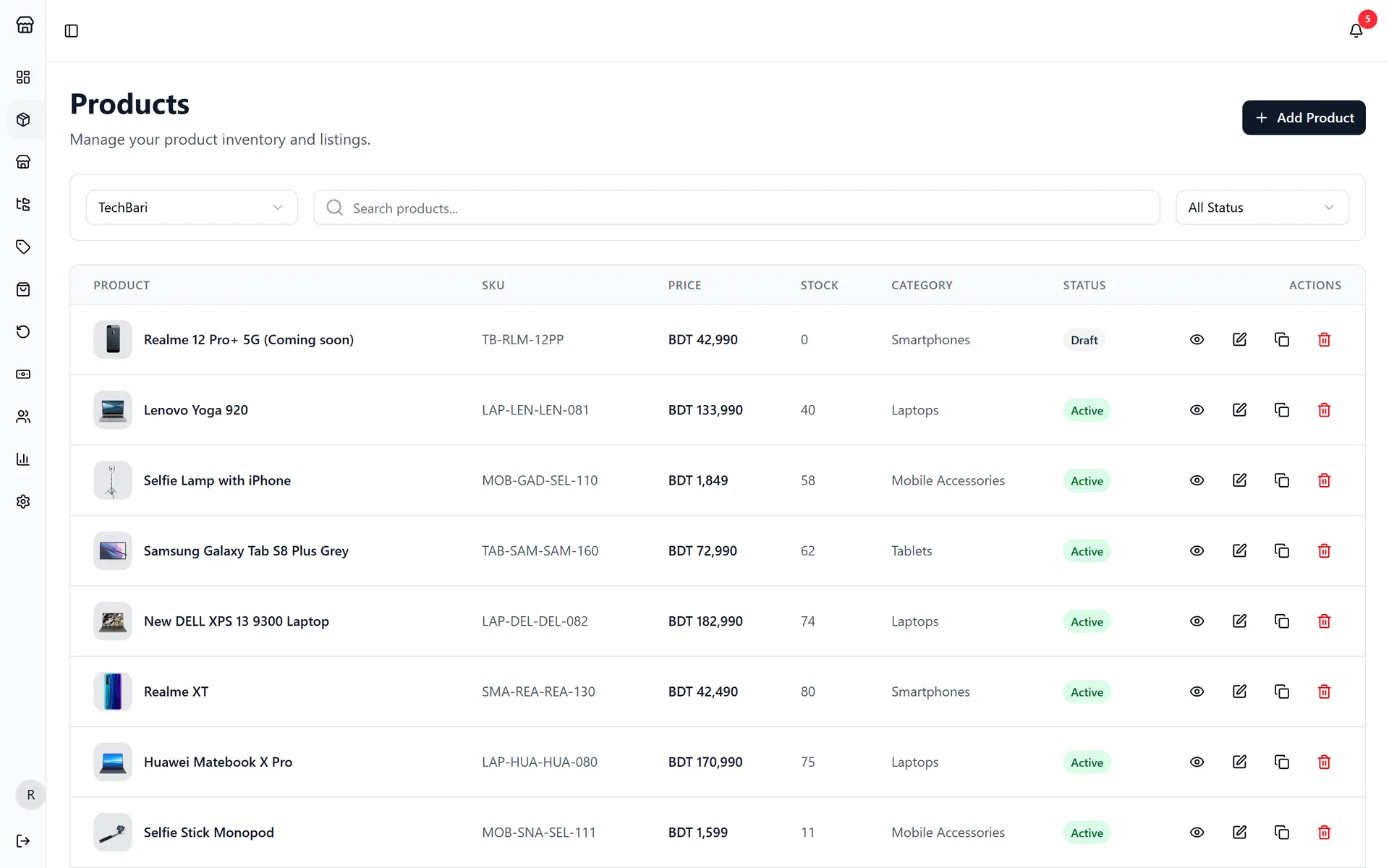Click the store logo at sidebar top

pos(25,25)
